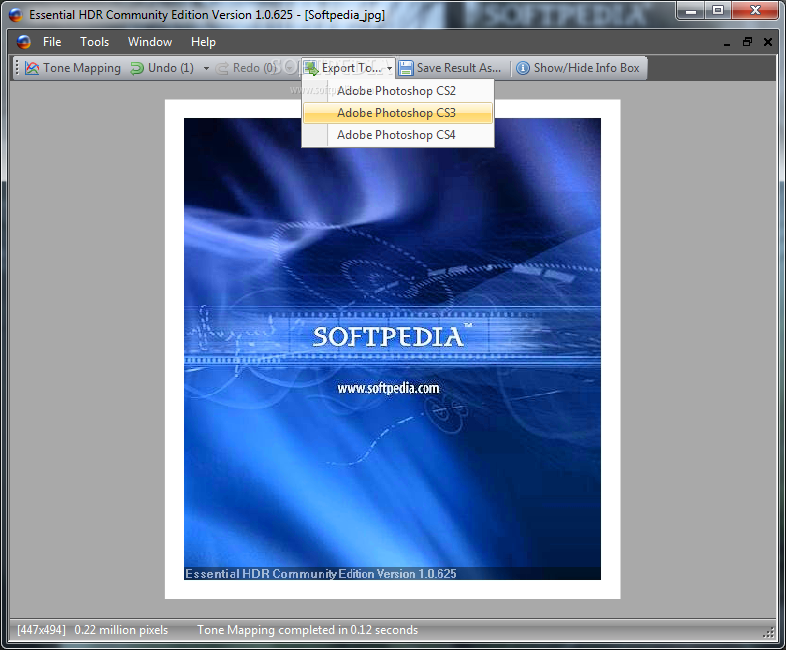Click the grayed Redo arrow icon

point(222,68)
